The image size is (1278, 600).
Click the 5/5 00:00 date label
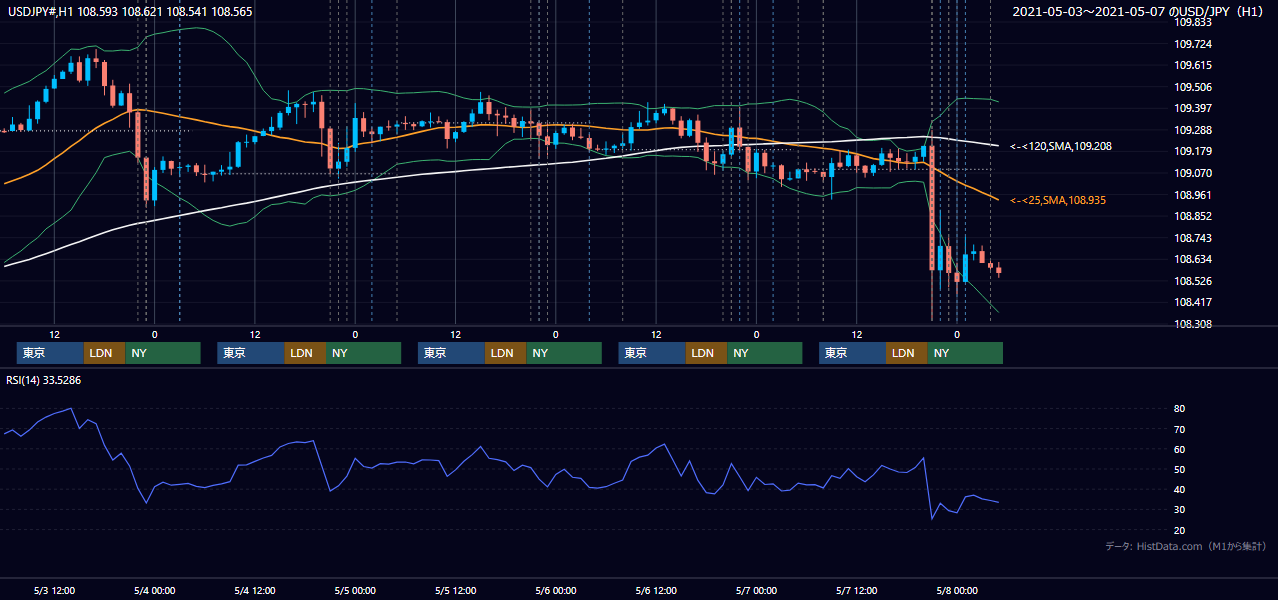coord(355,590)
